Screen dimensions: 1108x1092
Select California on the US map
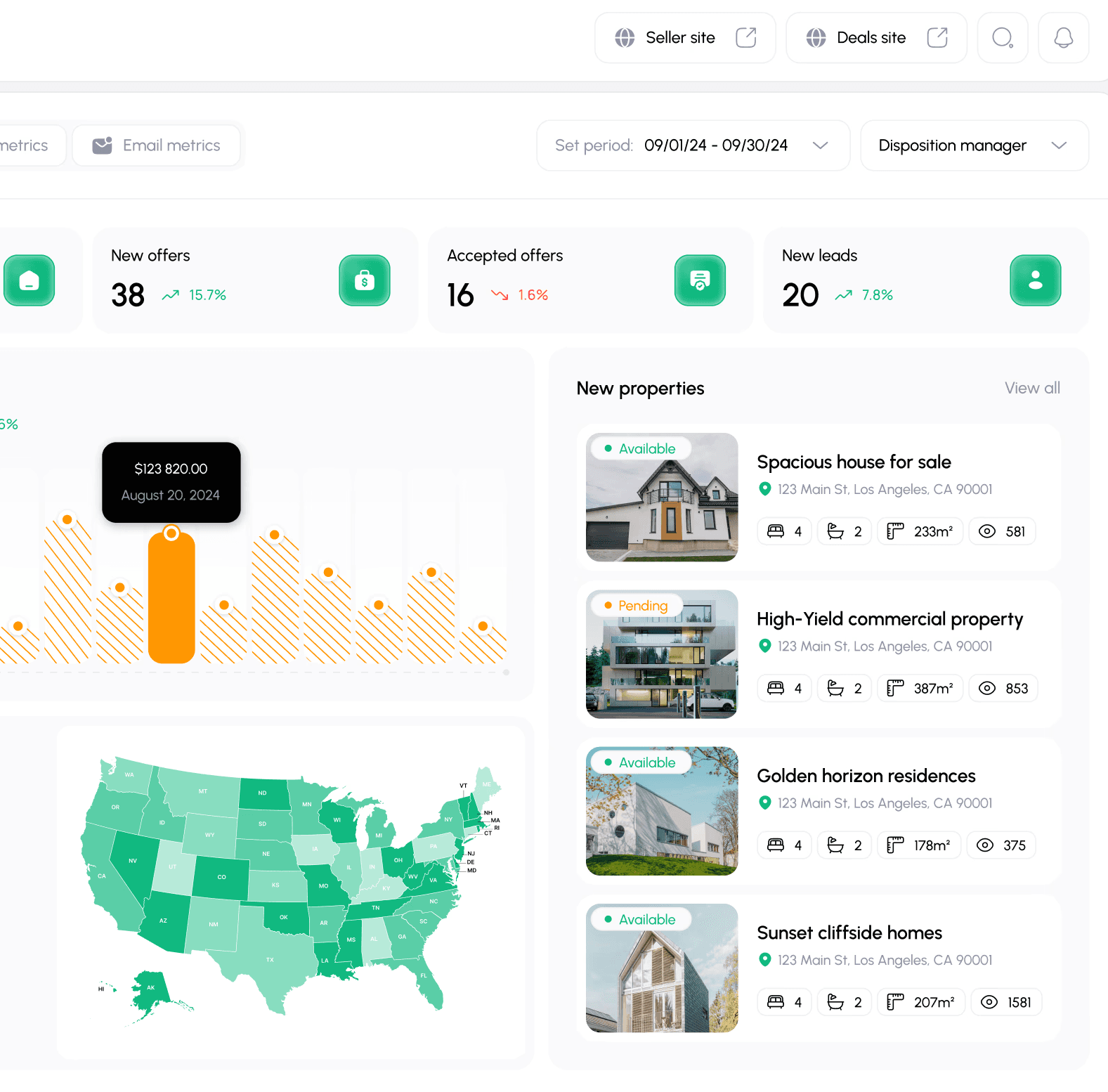click(103, 876)
